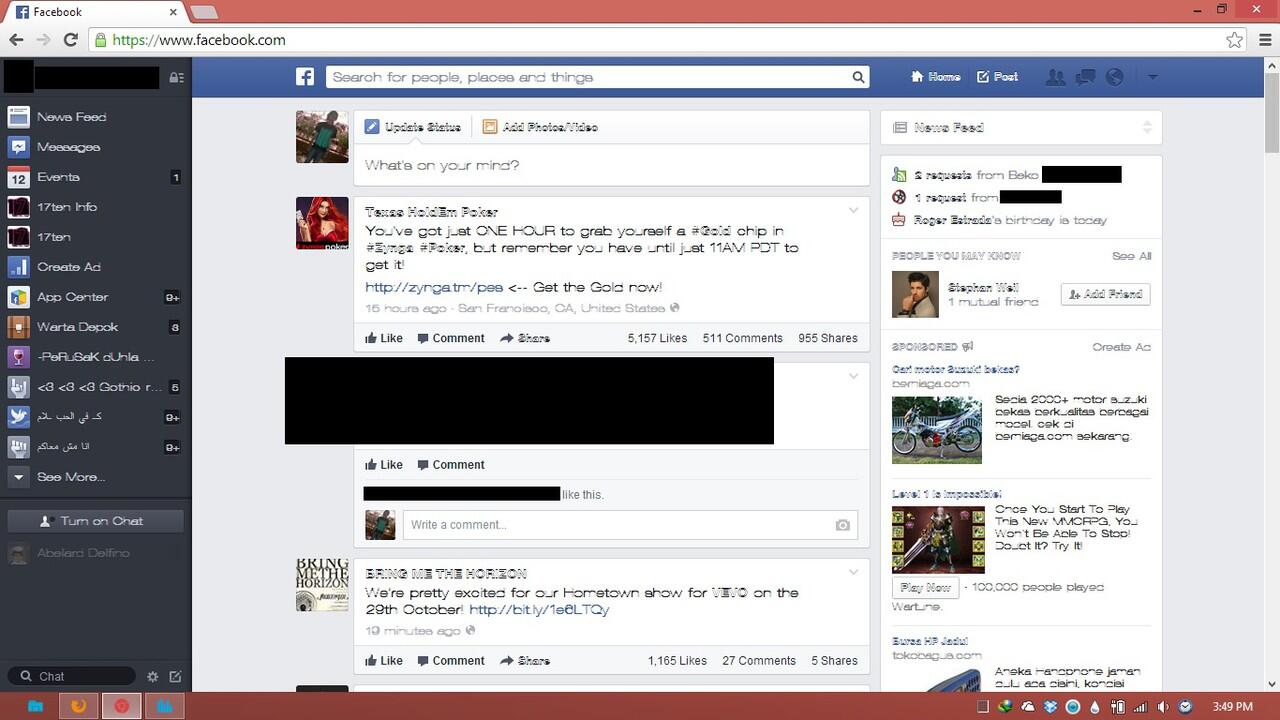Click Play Now button in MMORPG ad
This screenshot has width=1280, height=720.
pos(925,587)
